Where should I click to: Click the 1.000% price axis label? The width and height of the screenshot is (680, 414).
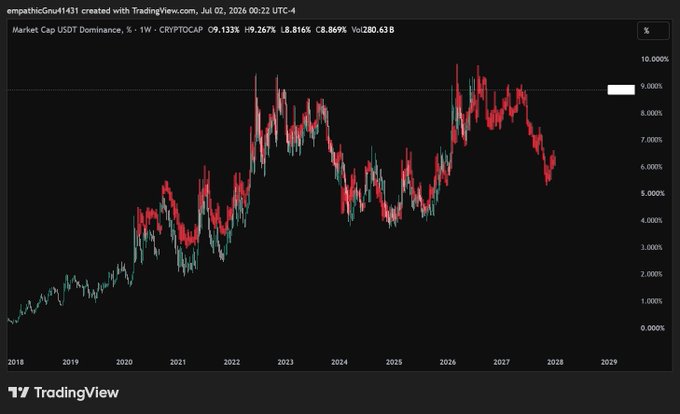(x=652, y=301)
